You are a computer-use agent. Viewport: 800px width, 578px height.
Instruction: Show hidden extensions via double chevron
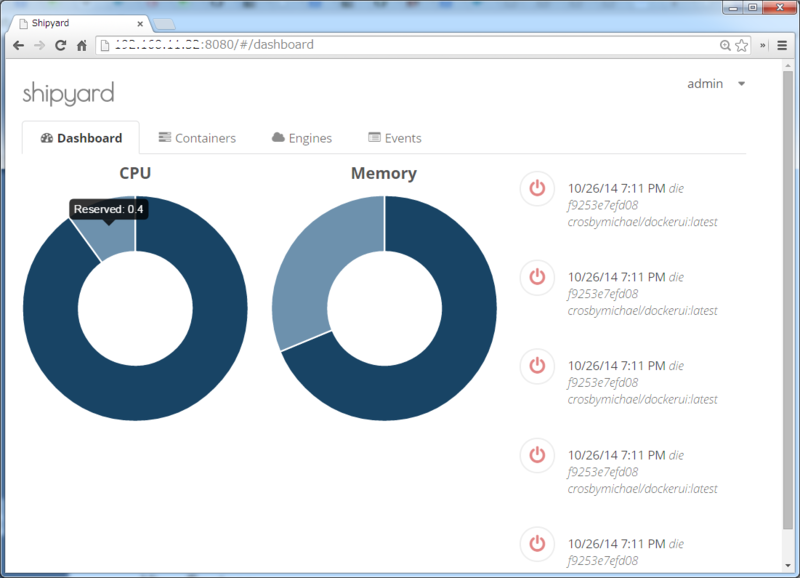[763, 45]
